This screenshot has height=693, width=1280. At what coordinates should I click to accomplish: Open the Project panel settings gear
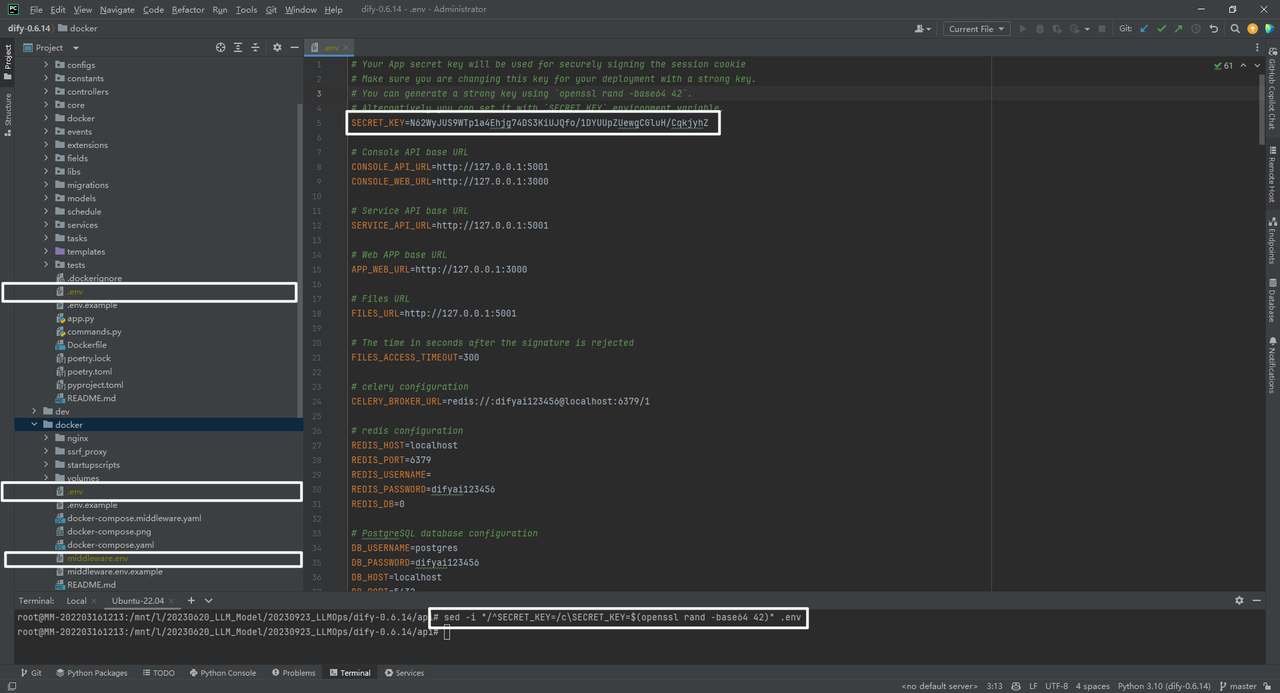277,47
